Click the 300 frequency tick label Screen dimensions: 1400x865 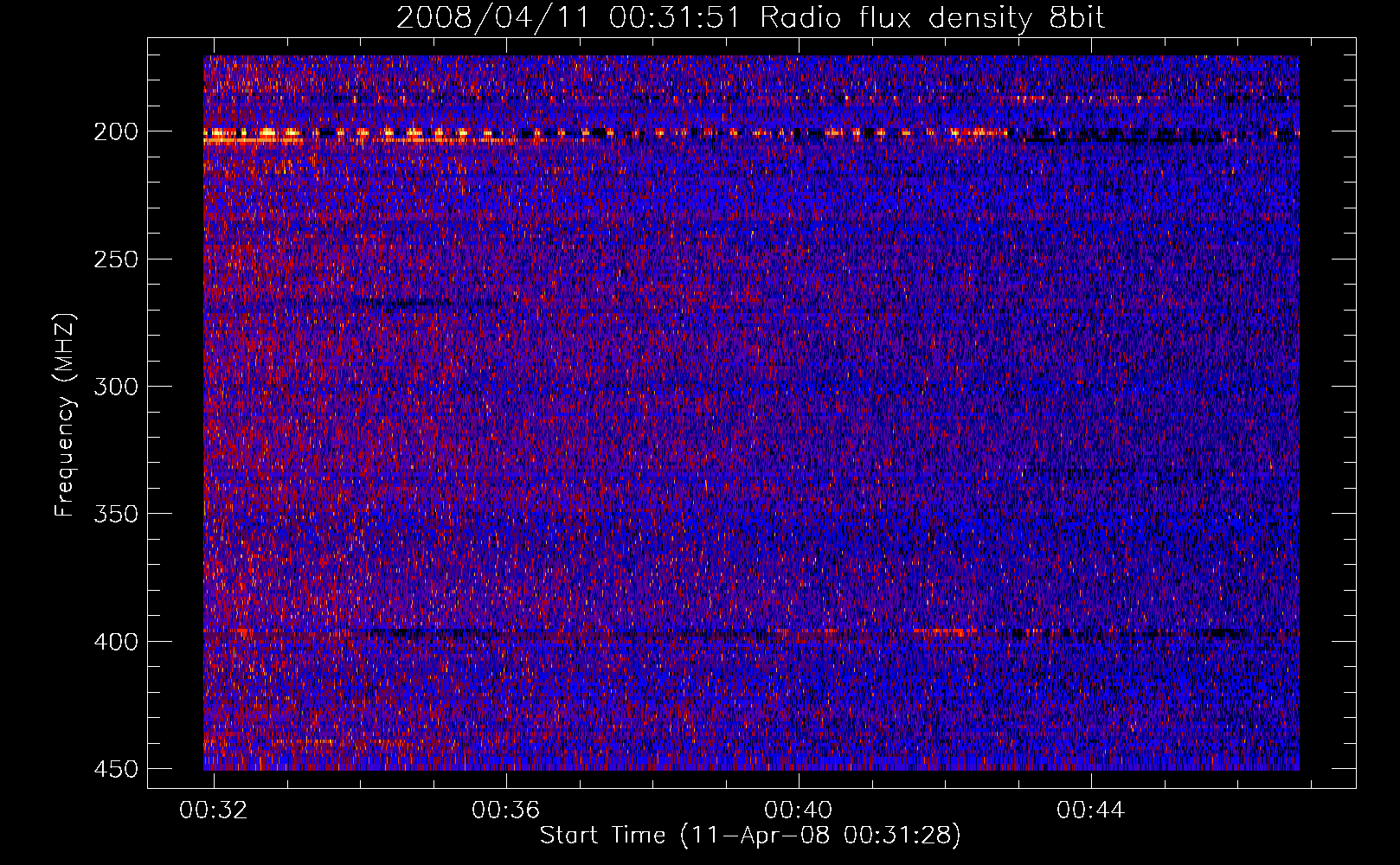(x=116, y=387)
